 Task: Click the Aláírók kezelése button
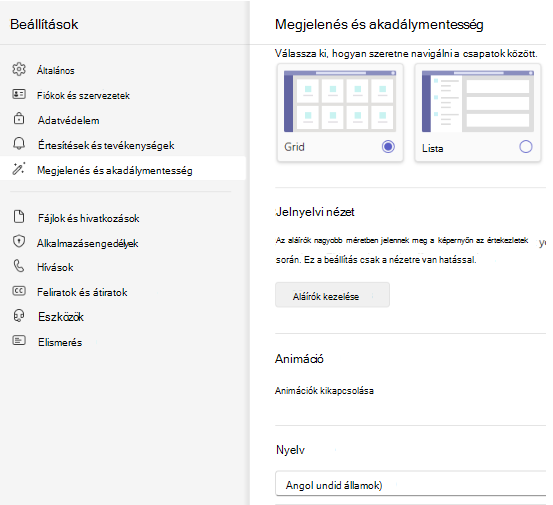(332, 295)
